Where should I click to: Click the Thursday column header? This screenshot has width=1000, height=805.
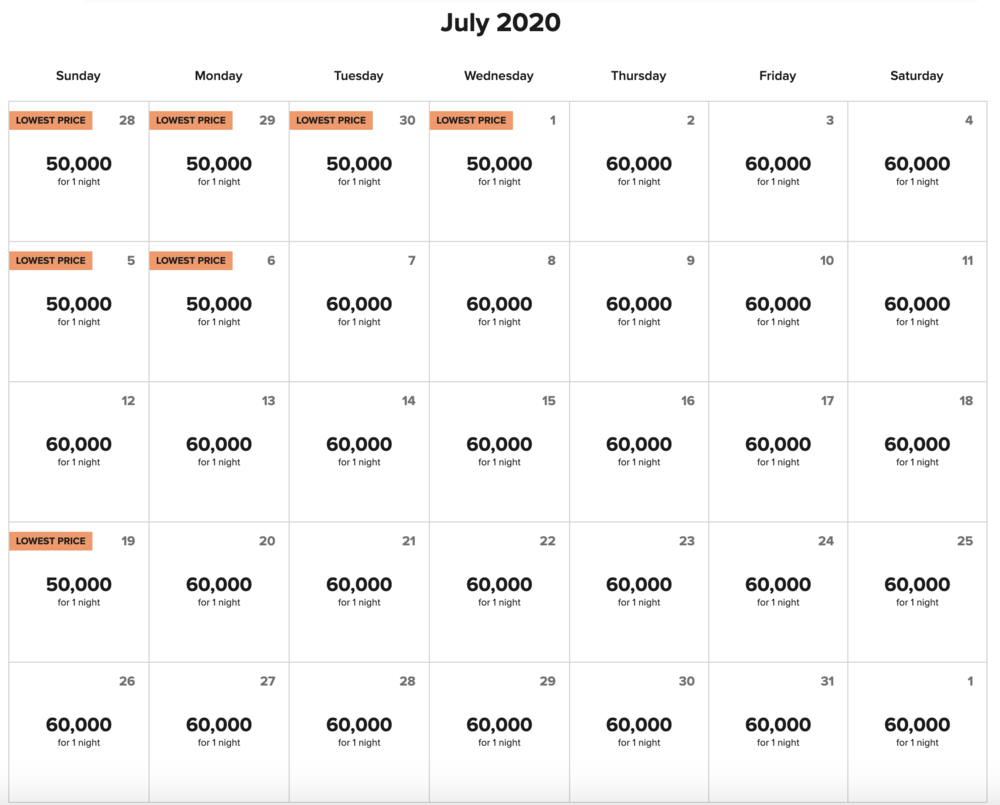(638, 76)
